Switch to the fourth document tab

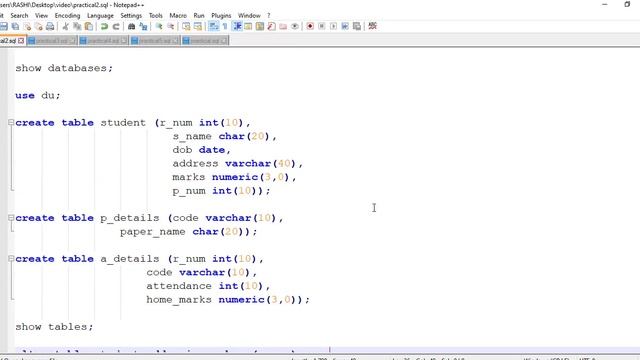tap(155, 41)
